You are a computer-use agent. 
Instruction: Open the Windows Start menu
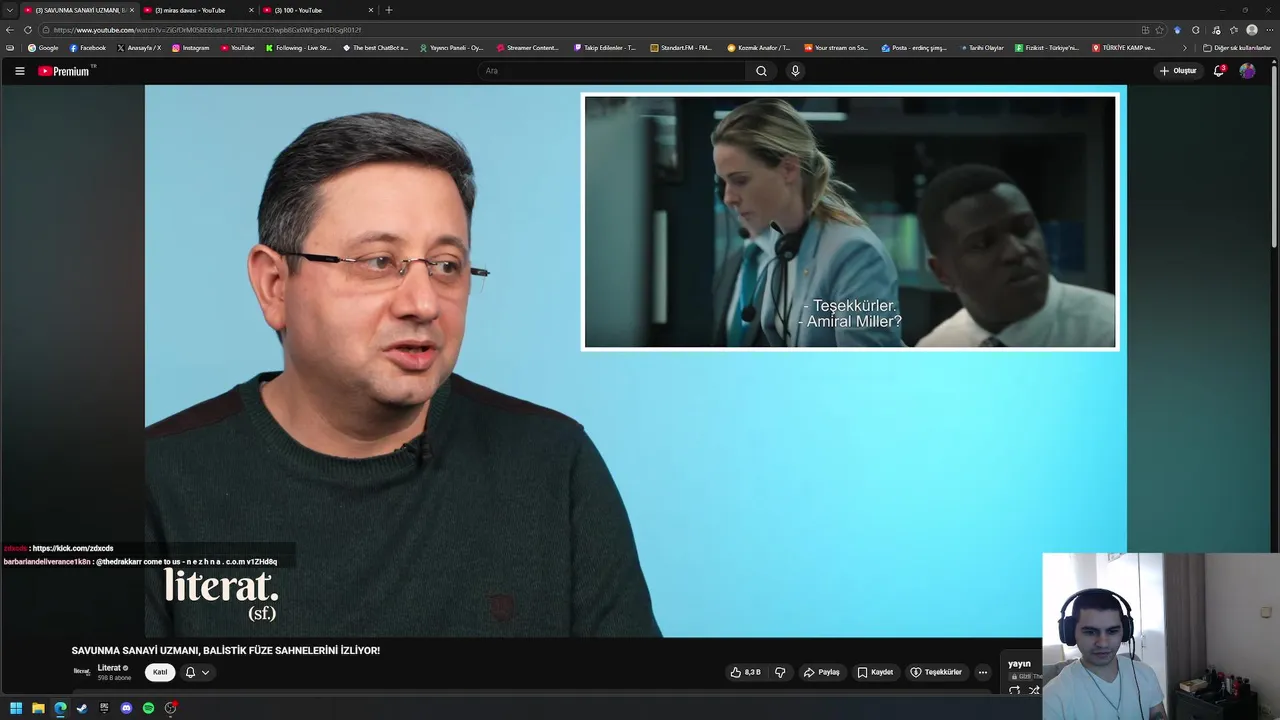[16, 708]
